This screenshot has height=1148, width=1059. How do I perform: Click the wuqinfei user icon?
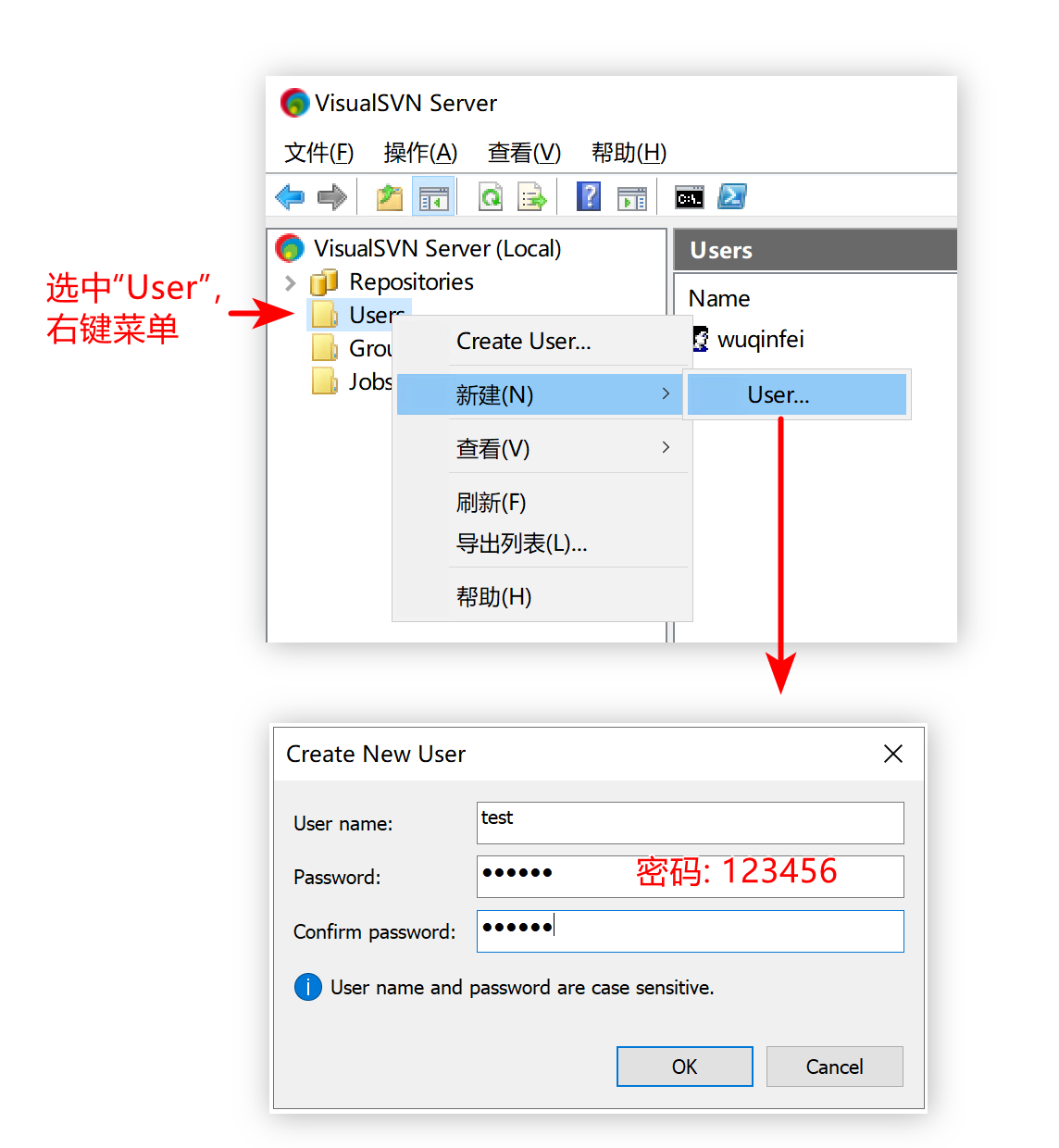point(702,339)
